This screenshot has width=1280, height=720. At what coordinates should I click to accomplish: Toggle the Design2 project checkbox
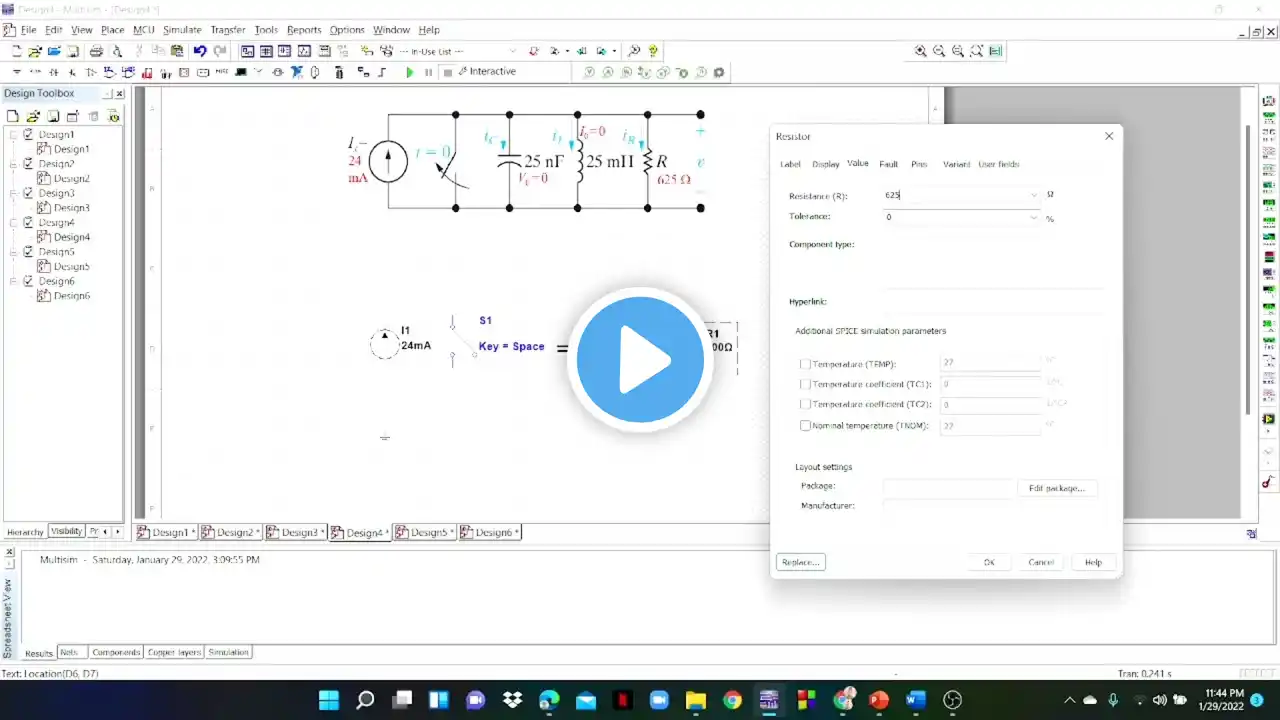29,163
